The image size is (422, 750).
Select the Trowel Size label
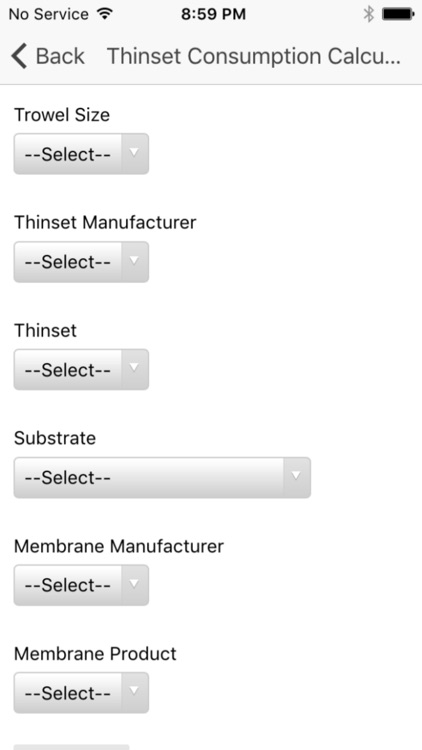click(x=62, y=115)
